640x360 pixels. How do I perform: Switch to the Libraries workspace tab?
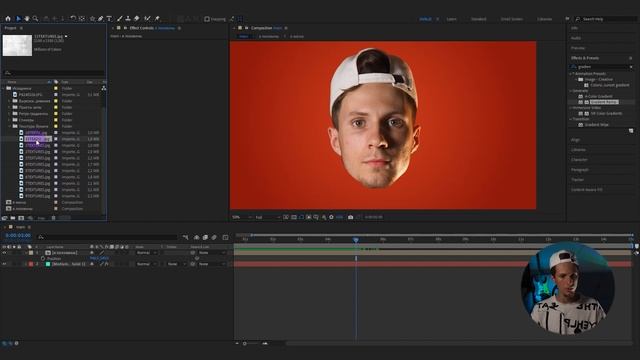pyautogui.click(x=544, y=19)
